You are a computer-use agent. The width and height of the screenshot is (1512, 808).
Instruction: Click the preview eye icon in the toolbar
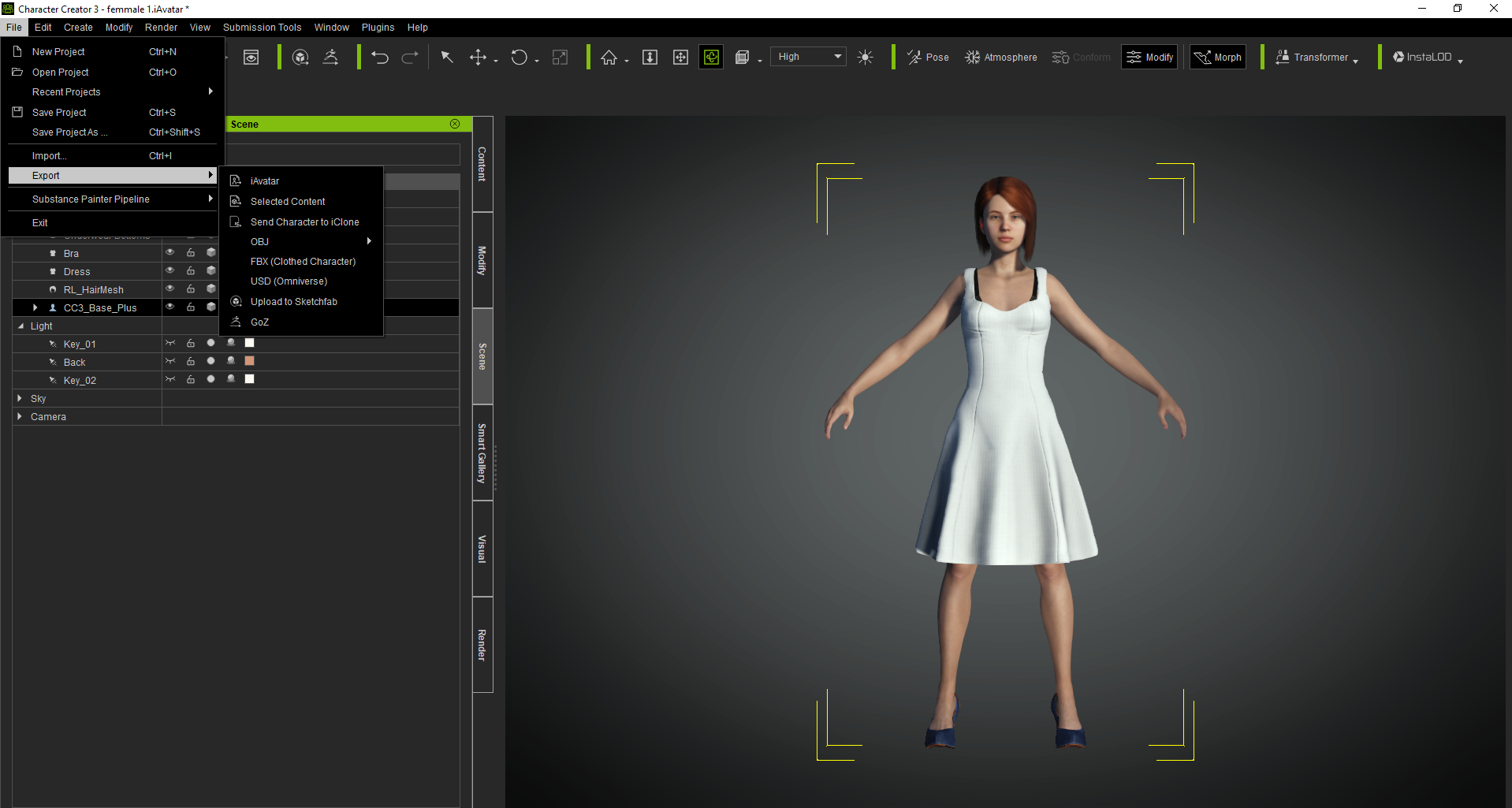click(251, 58)
